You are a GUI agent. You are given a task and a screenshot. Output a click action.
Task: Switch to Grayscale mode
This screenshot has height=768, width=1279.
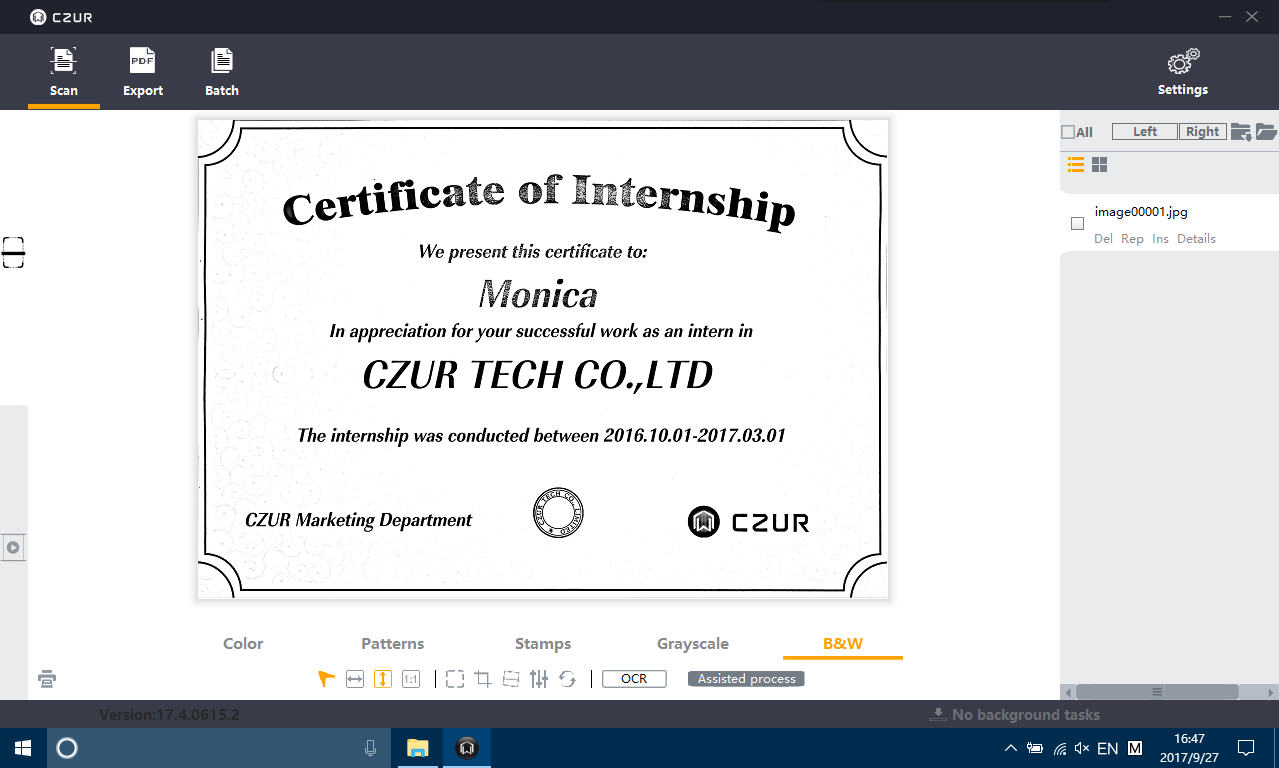[x=693, y=644]
